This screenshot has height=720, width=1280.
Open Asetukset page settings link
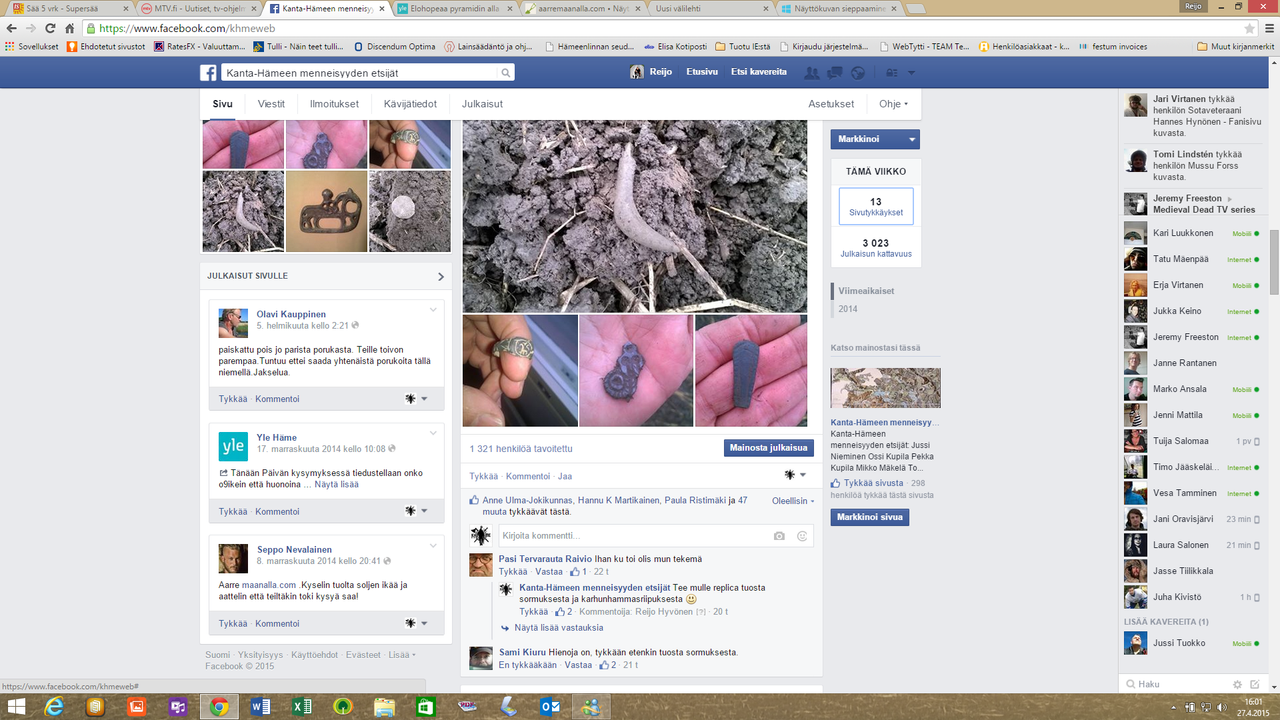pyautogui.click(x=831, y=104)
